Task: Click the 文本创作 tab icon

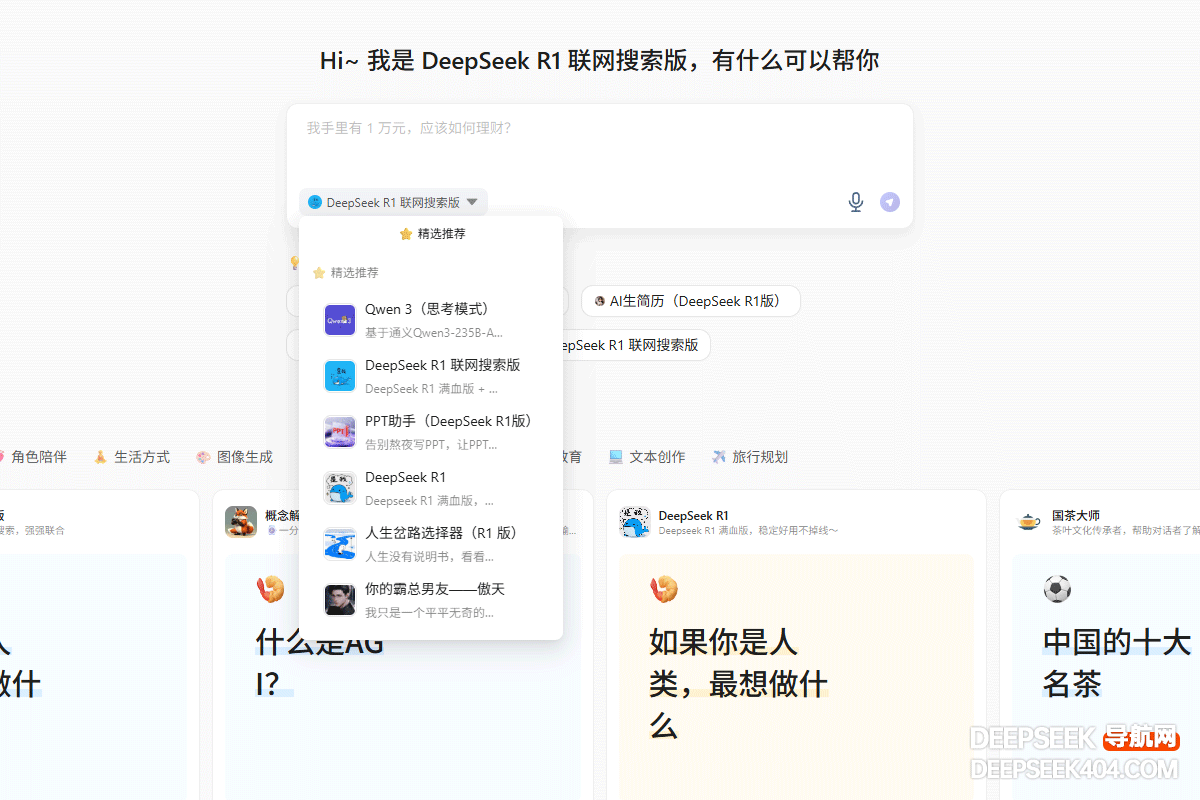Action: pos(616,457)
